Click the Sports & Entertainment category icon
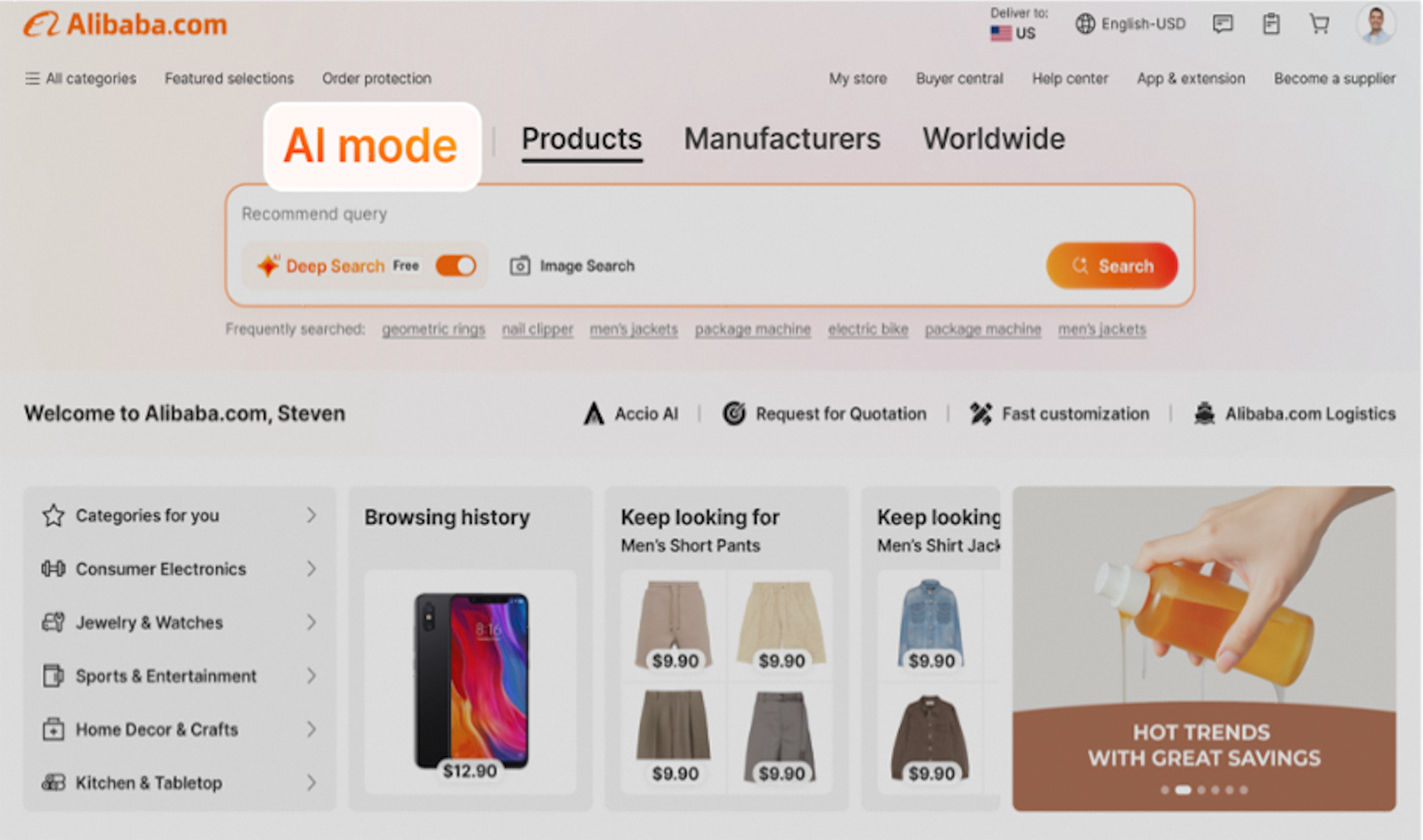Image resolution: width=1423 pixels, height=840 pixels. (53, 676)
